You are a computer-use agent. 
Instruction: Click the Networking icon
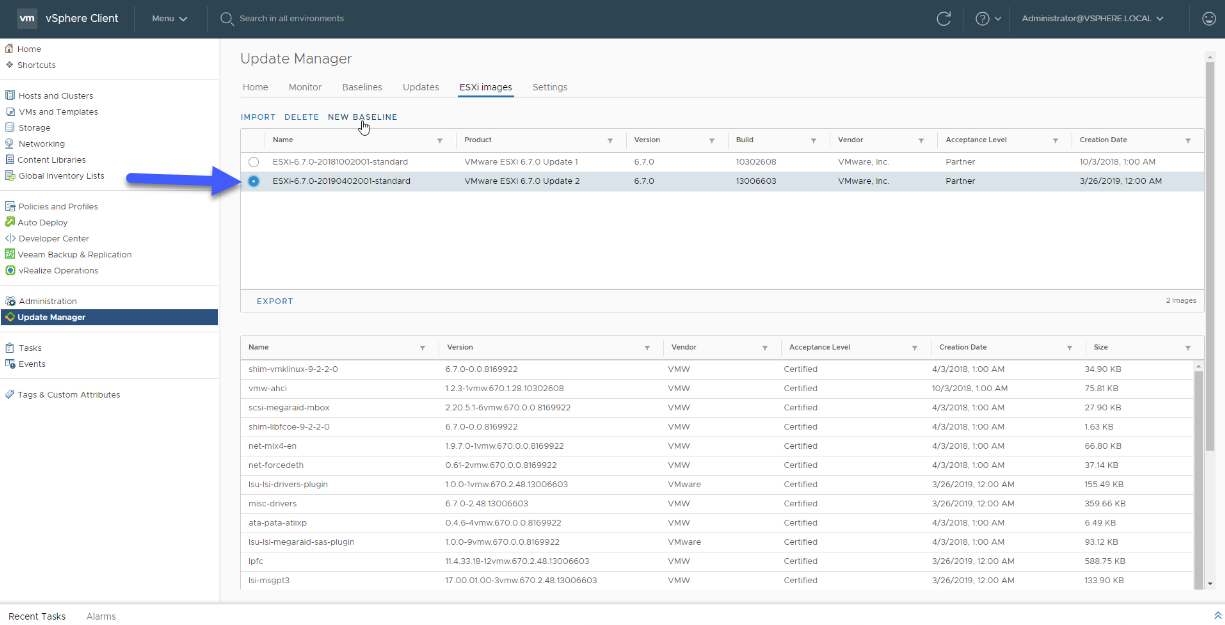[9, 144]
